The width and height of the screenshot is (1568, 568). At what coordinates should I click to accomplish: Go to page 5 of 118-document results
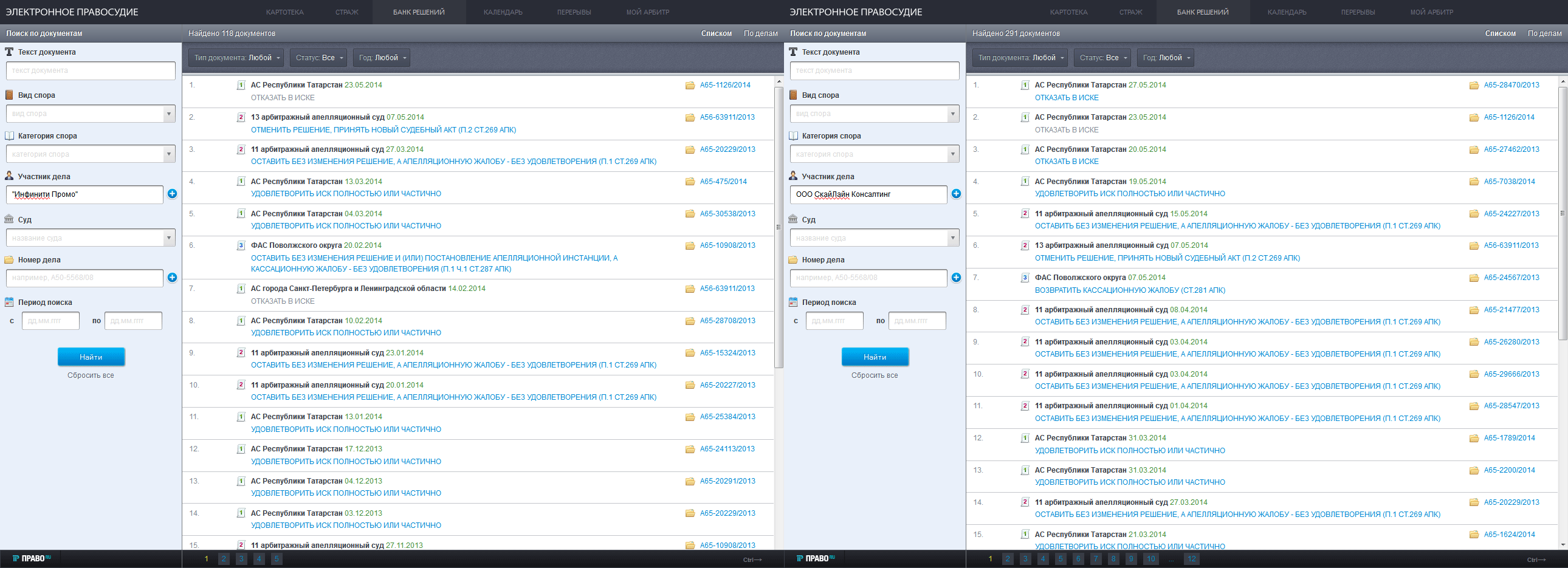(277, 559)
